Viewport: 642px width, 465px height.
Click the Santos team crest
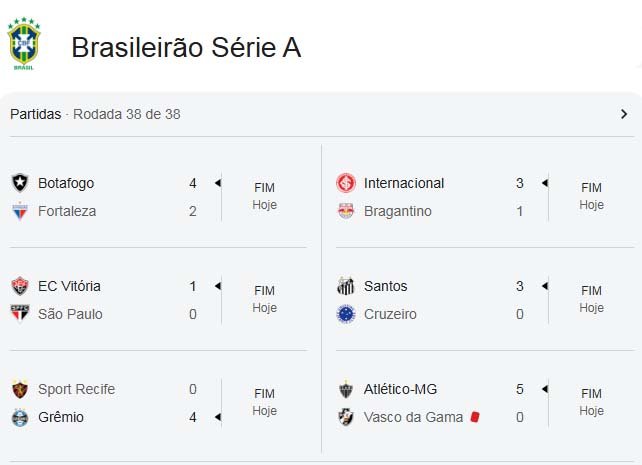pos(346,286)
